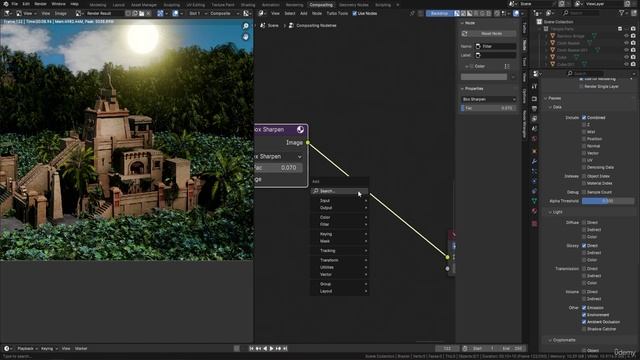Open the Render properties tab icon
Viewport: 640px width, 360px height.
pos(534,98)
